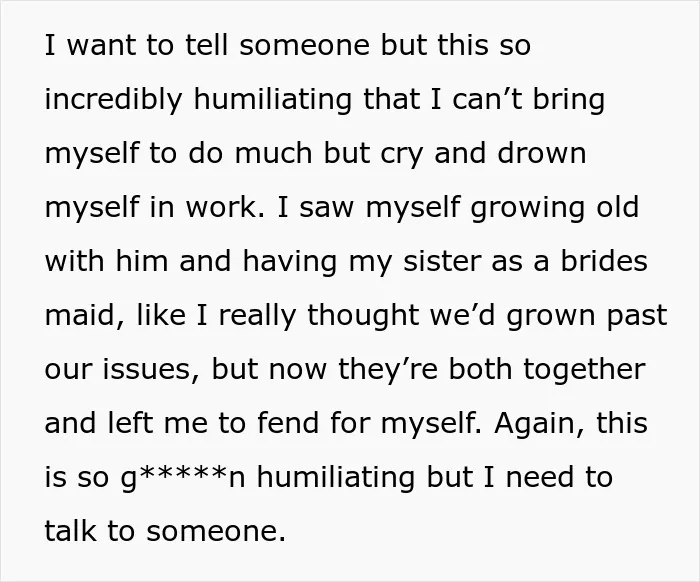Click the word "incredibly" in the paragraph

click(x=113, y=100)
